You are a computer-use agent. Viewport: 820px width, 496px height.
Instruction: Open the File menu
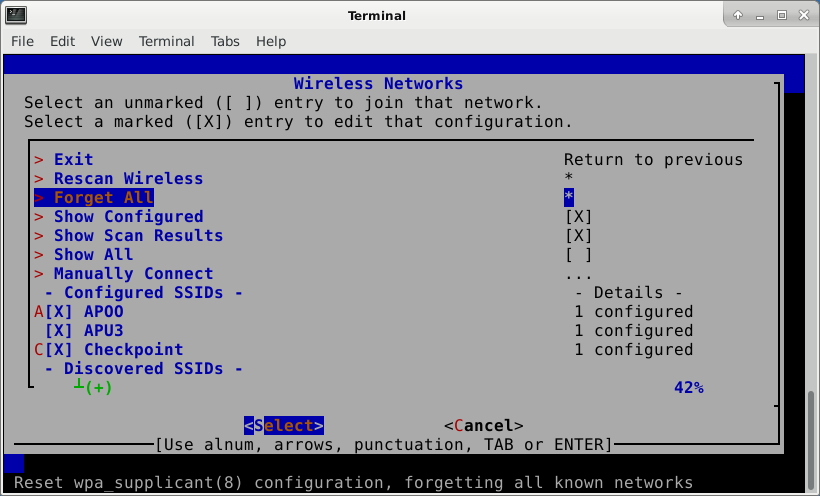(22, 41)
